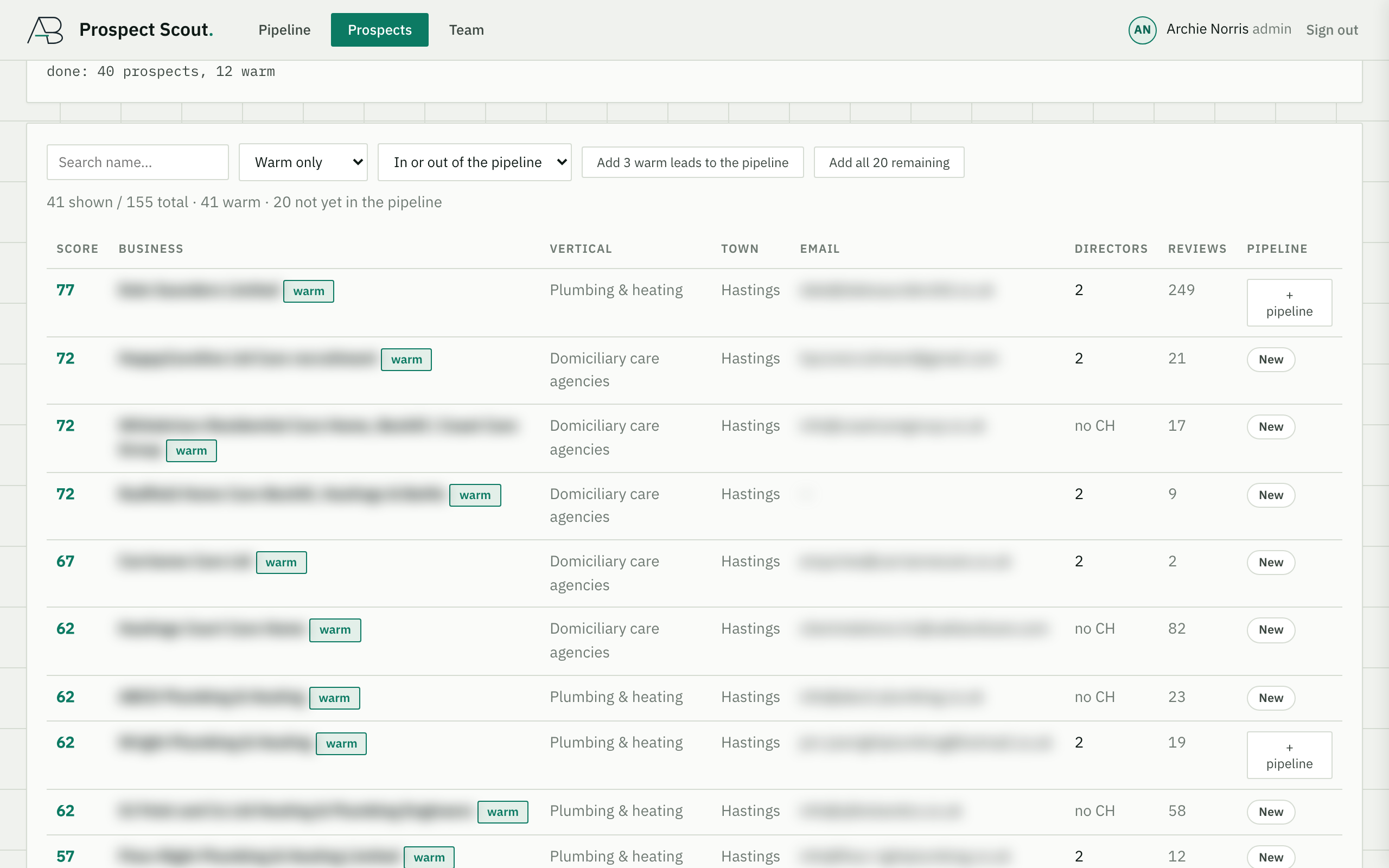Open the Archie Norris admin profile

pyautogui.click(x=1228, y=29)
